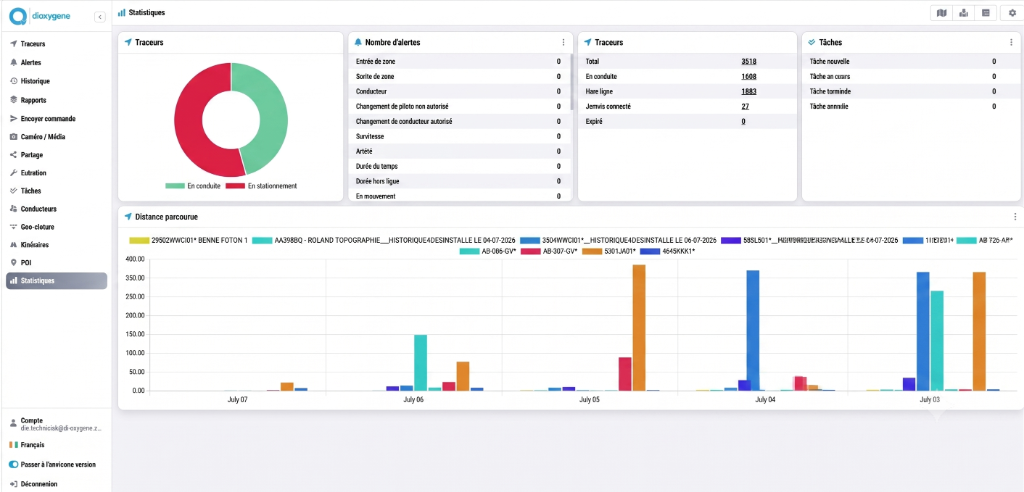Open Geo-cloture menu entry

click(56, 227)
